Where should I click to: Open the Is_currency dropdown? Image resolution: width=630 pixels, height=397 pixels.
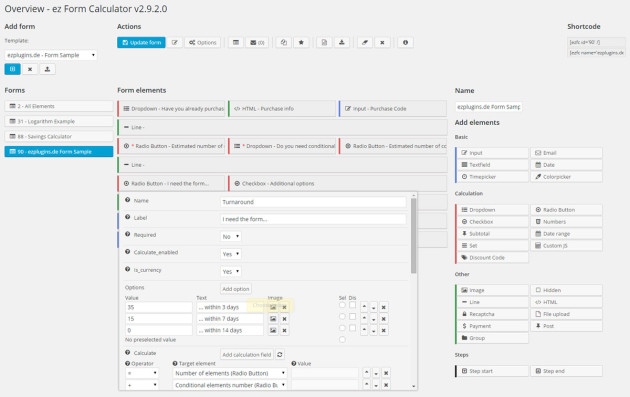tap(231, 272)
